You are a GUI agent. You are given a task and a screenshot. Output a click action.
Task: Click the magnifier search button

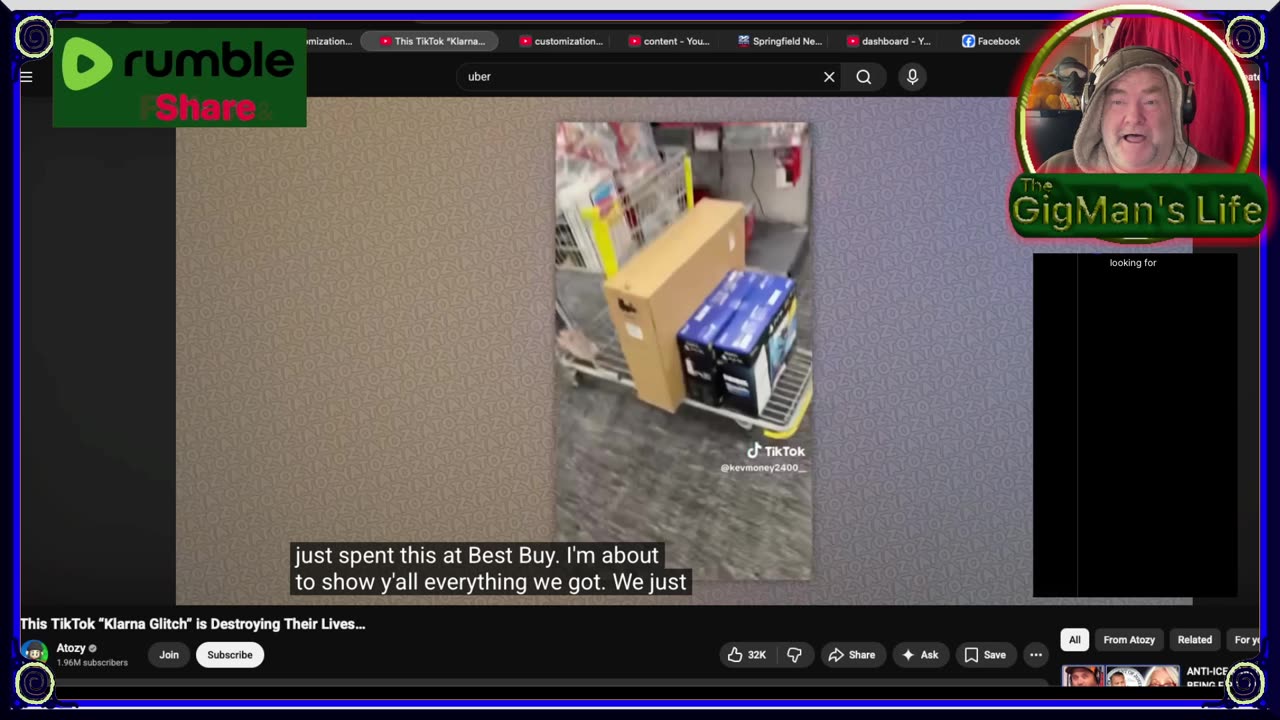click(864, 77)
